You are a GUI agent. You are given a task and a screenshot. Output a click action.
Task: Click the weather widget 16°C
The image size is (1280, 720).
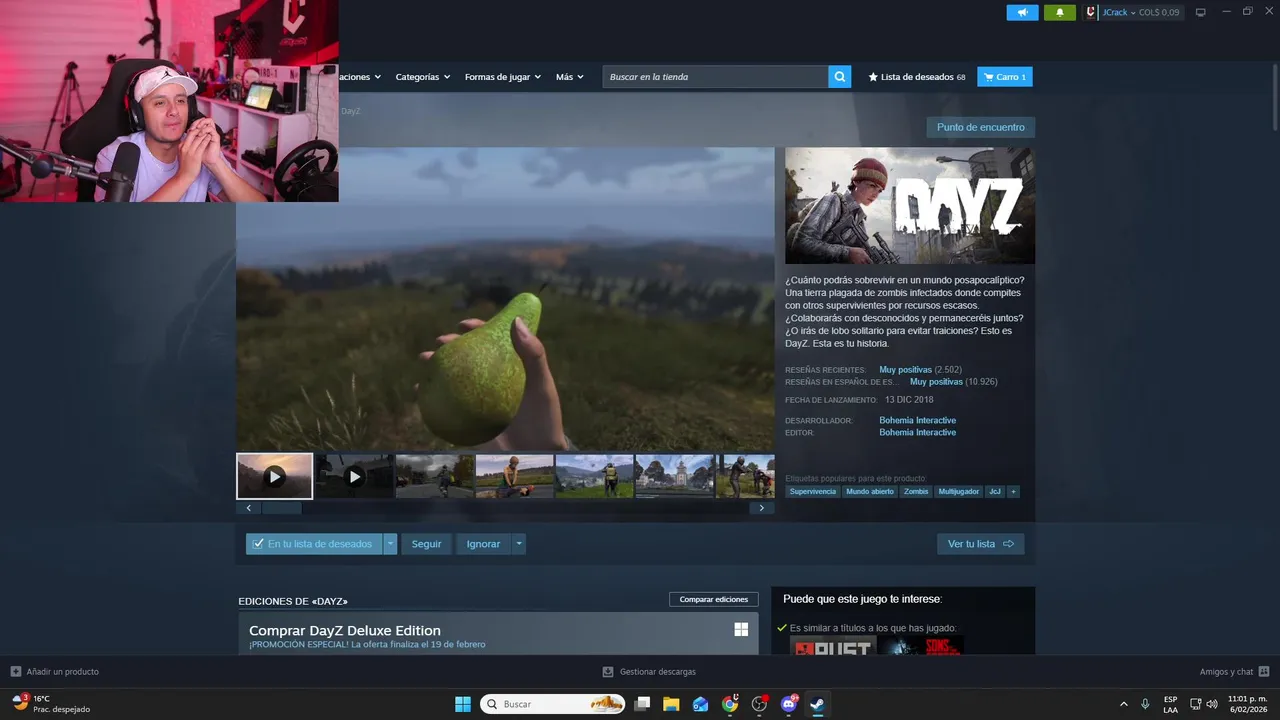click(50, 704)
